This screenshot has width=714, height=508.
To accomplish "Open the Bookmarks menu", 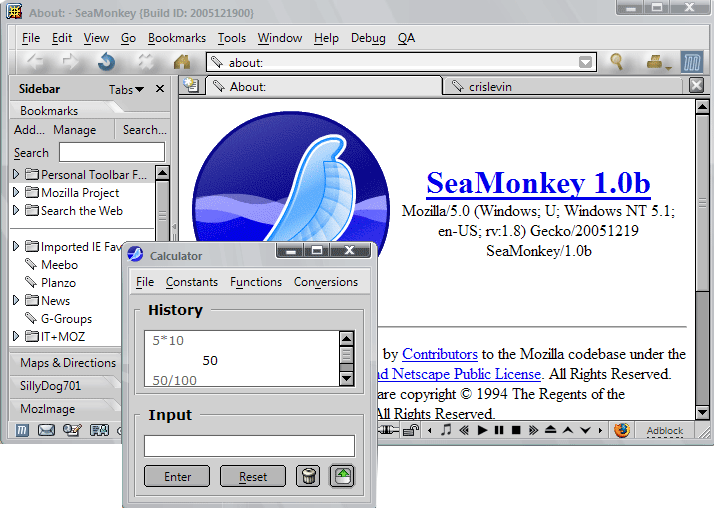I will (x=177, y=38).
